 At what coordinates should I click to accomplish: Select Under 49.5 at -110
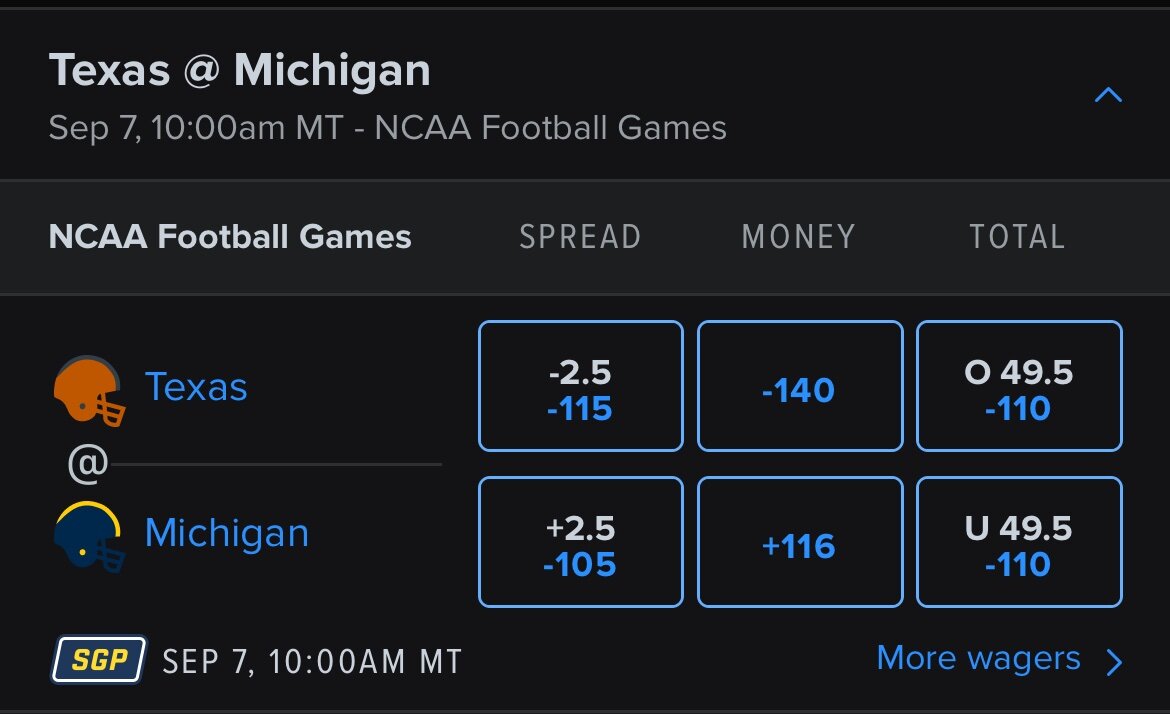[x=1019, y=542]
